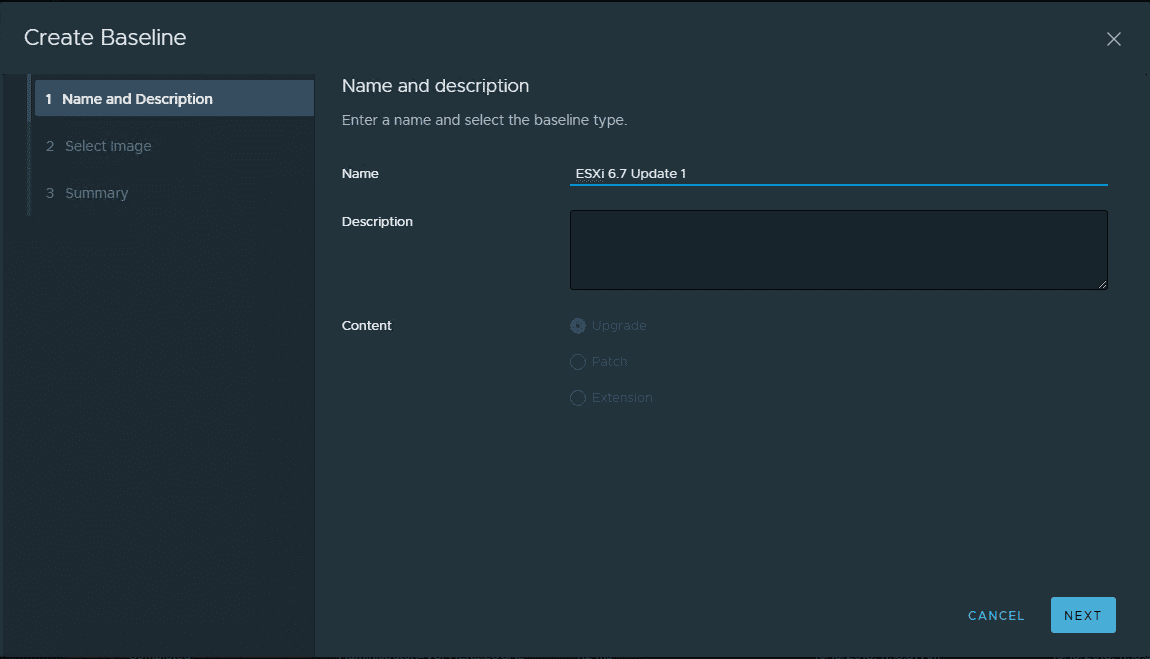The image size is (1150, 659).
Task: Click the Name field label
Action: (x=360, y=173)
